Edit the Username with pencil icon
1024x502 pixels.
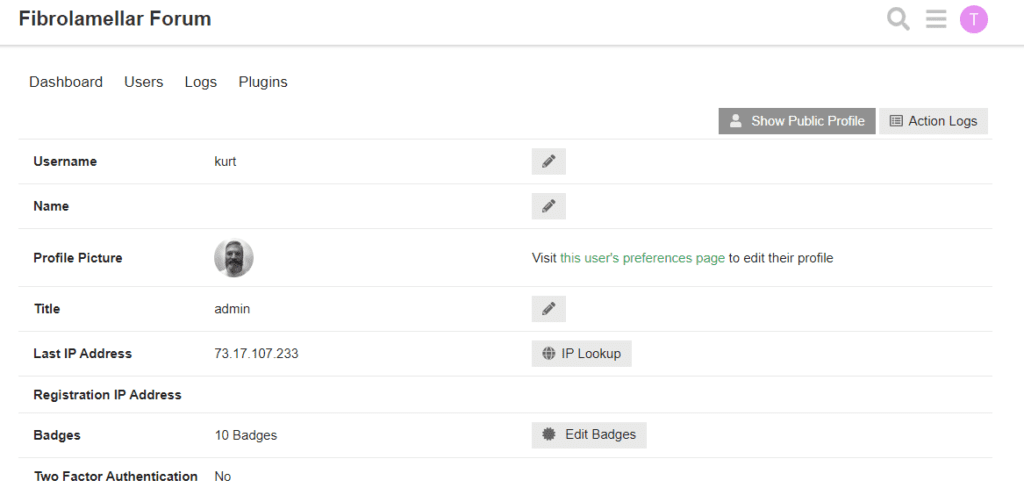click(x=549, y=161)
